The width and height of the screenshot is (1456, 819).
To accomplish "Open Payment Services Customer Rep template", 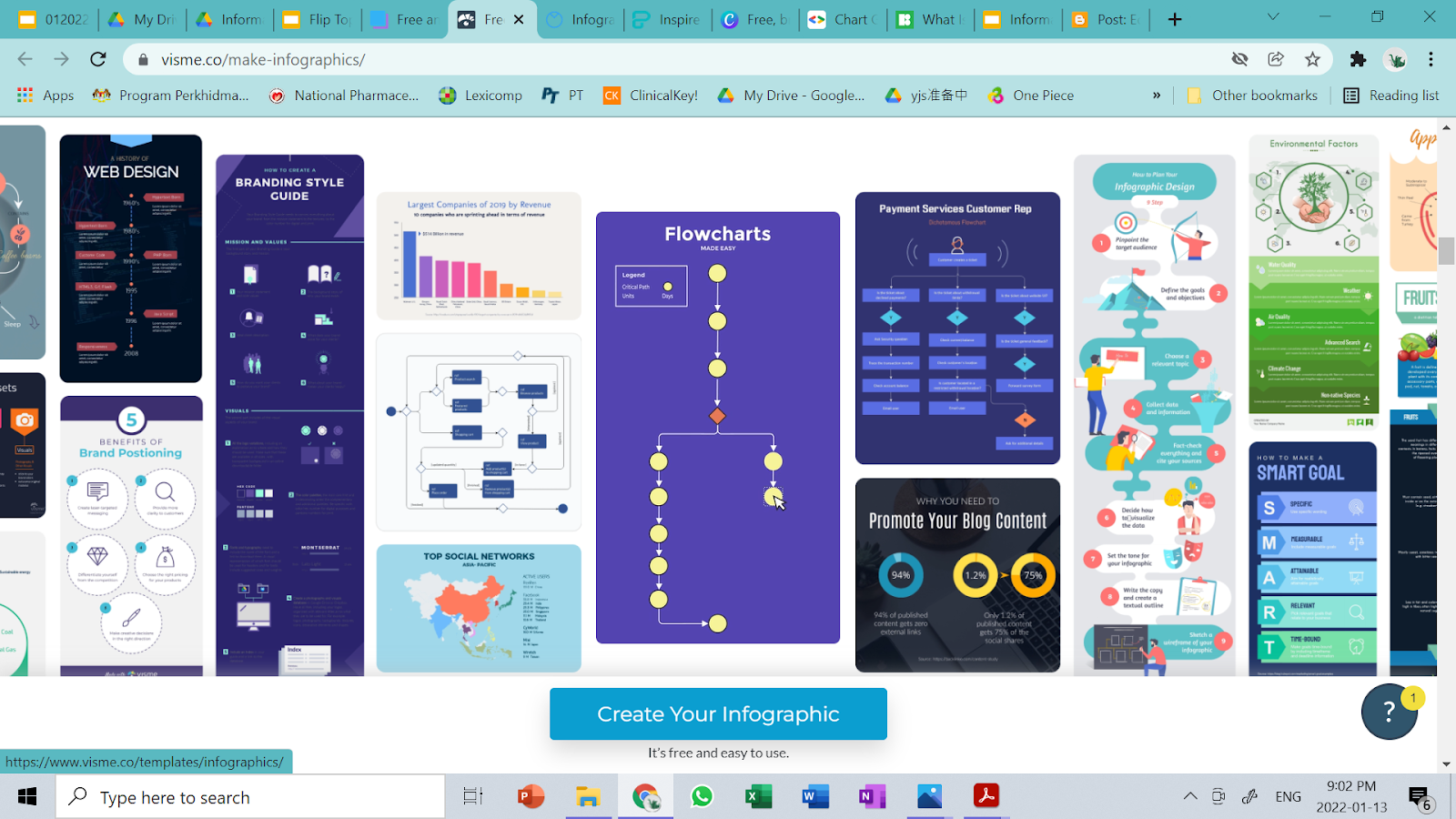I will click(x=957, y=328).
